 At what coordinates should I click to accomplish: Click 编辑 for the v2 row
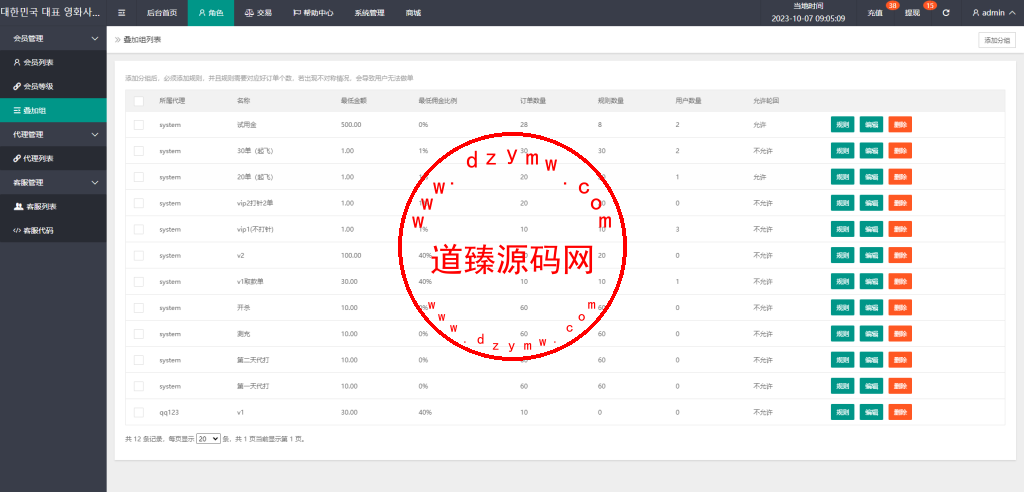click(871, 255)
